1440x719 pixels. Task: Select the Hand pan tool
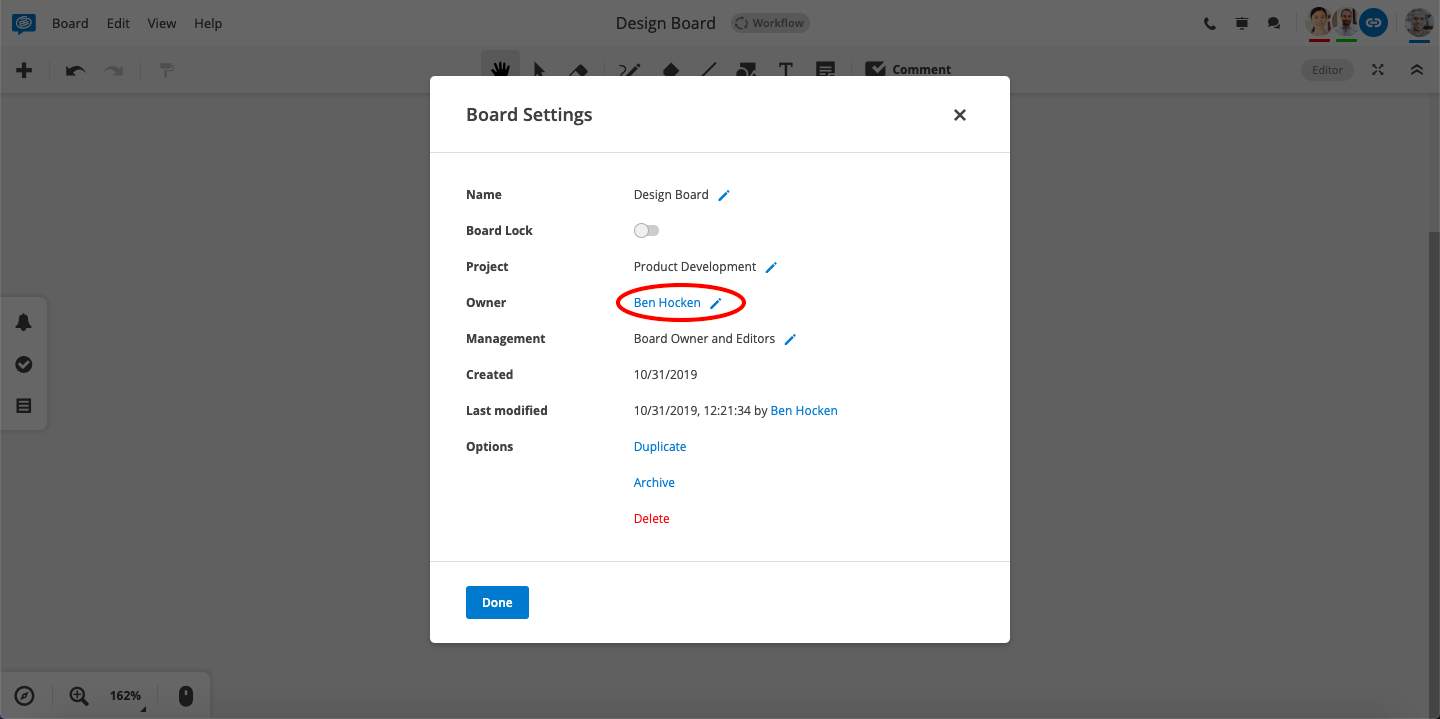click(x=500, y=69)
